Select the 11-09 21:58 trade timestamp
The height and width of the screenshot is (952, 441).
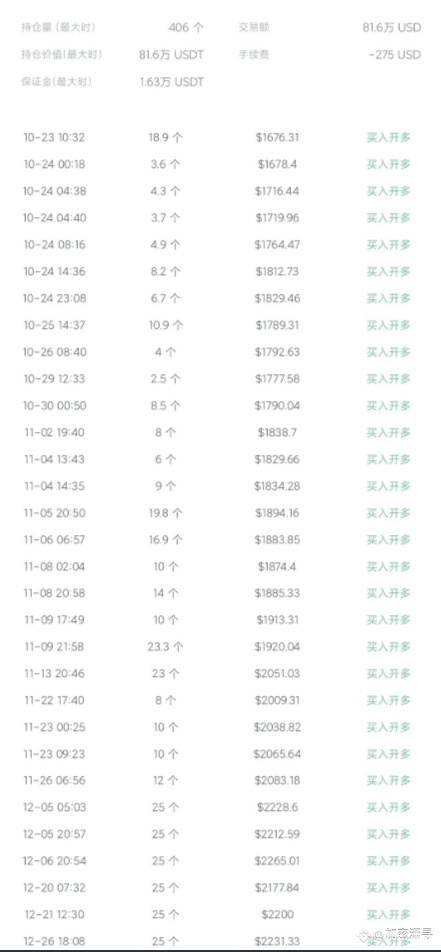tap(54, 647)
